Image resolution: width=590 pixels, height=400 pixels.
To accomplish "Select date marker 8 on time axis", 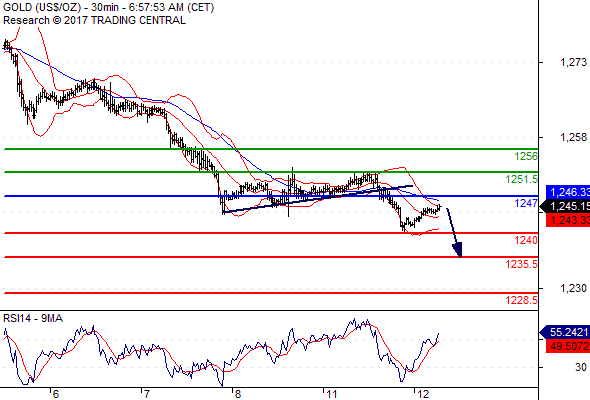I will 237,394.
